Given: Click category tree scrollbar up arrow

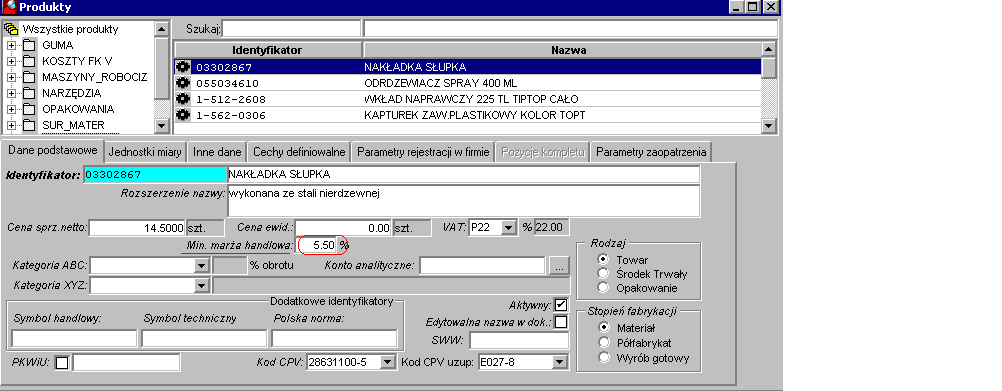Looking at the screenshot, I should coord(162,29).
